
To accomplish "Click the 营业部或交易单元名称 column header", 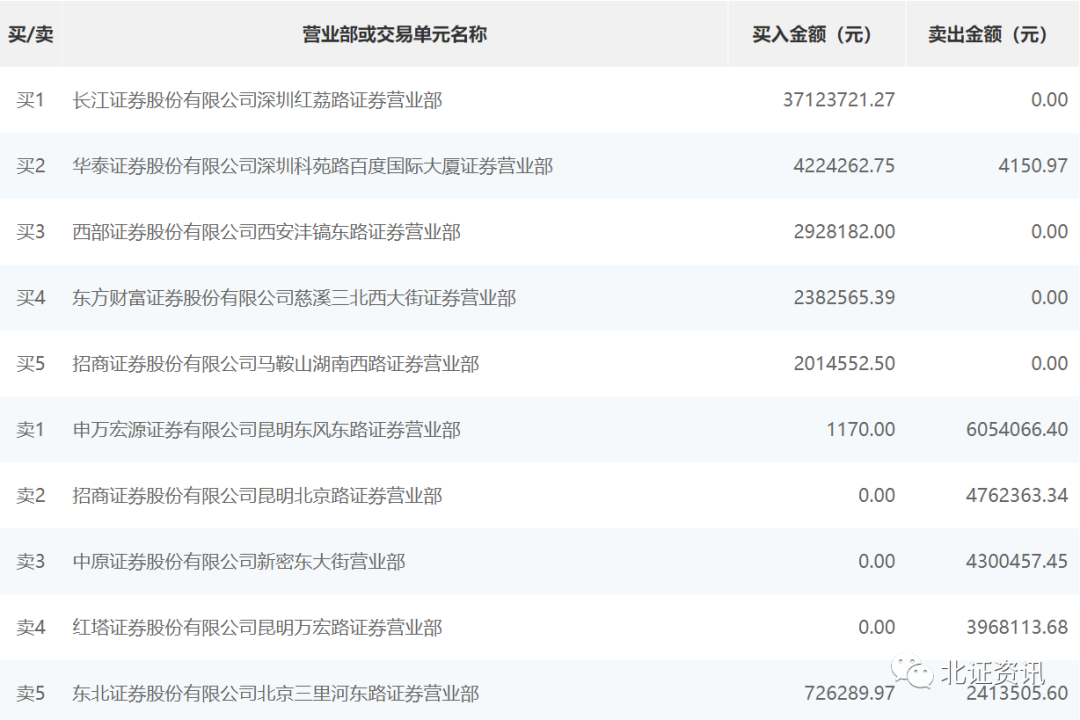I will [395, 34].
